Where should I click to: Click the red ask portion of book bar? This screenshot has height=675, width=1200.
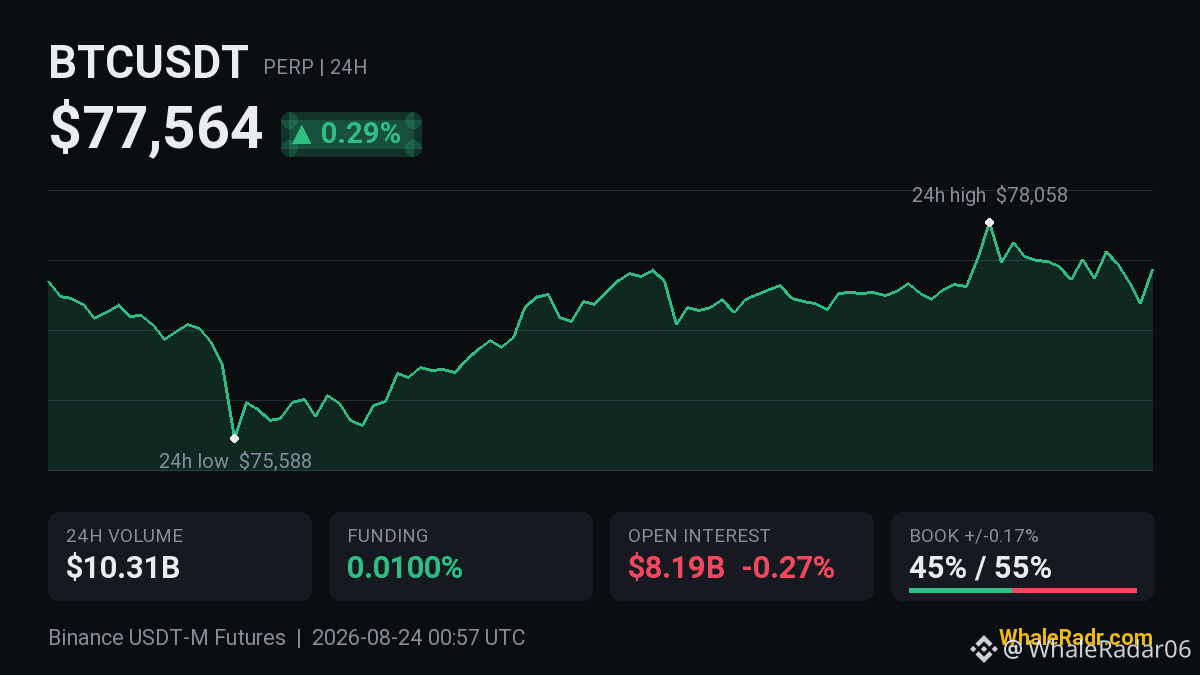click(x=1074, y=591)
